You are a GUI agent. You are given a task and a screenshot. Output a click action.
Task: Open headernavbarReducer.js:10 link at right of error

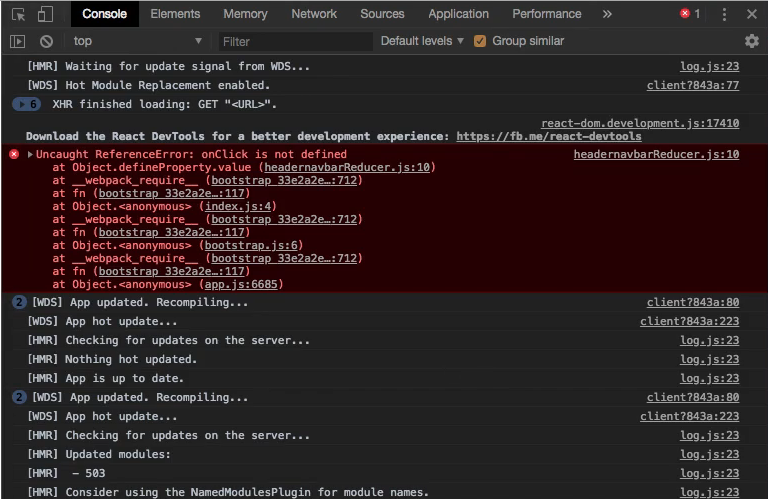pos(656,154)
